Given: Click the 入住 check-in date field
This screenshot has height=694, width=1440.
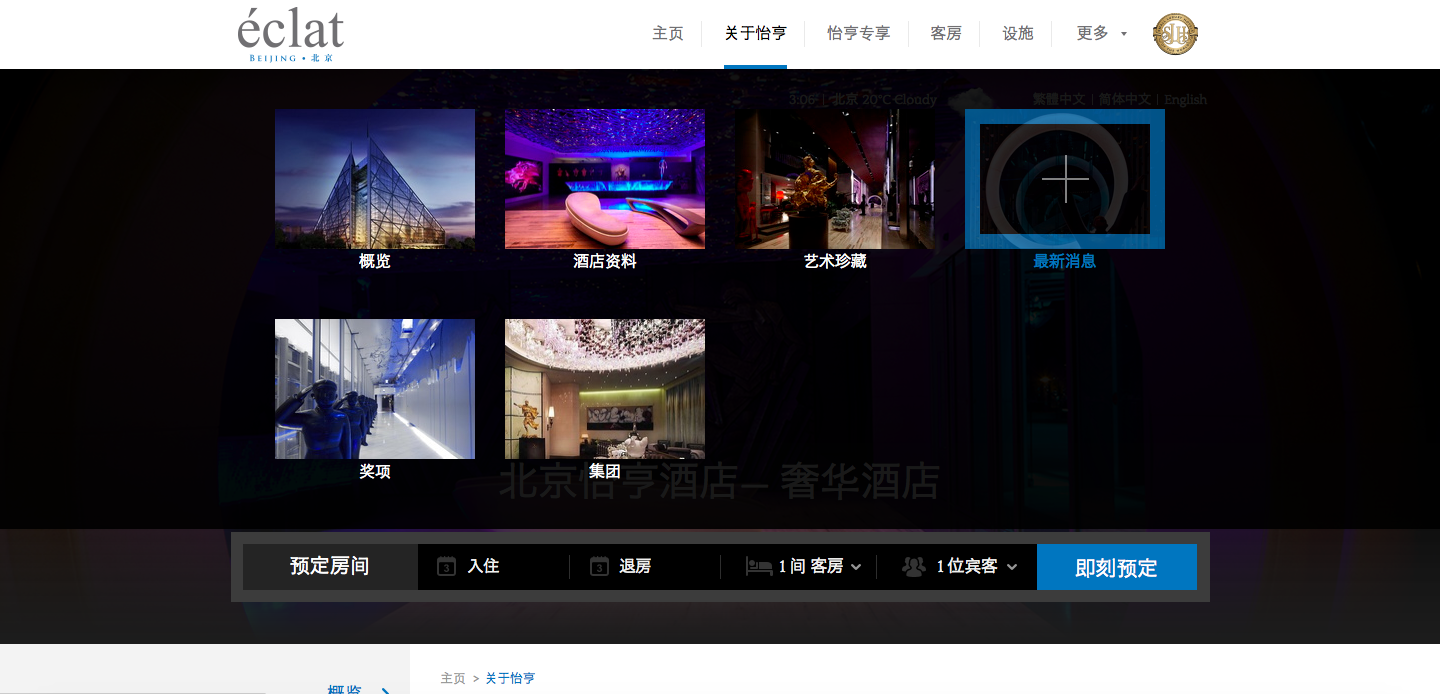Looking at the screenshot, I should pyautogui.click(x=494, y=567).
